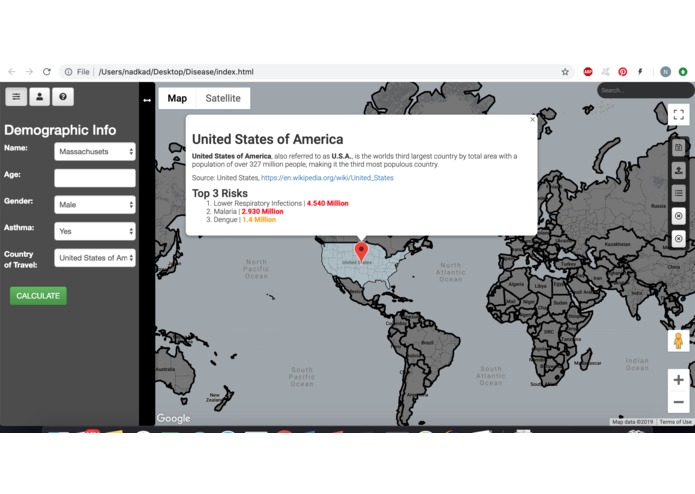Click the red map marker on United States
The height and width of the screenshot is (494, 695).
tap(362, 251)
